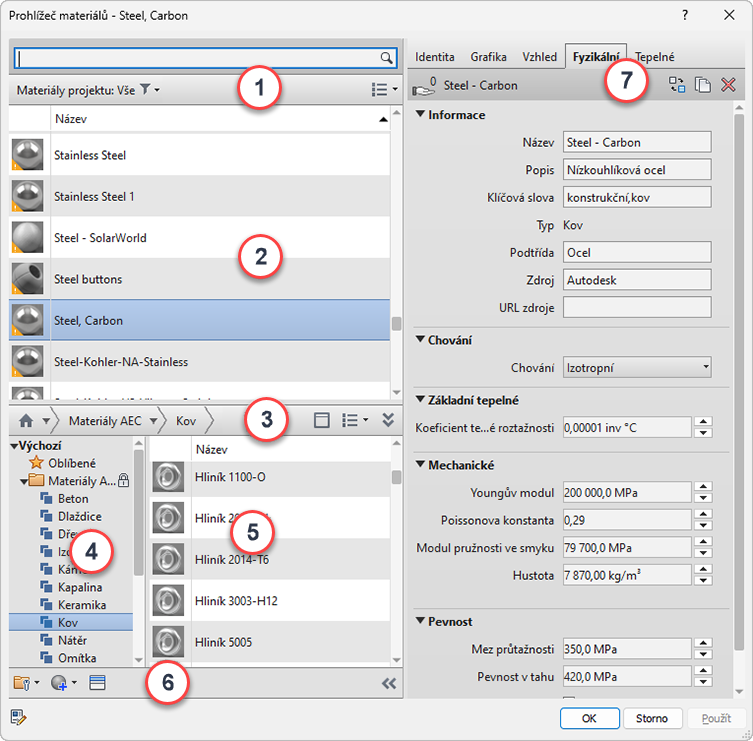Collapse the Výchozí tree node
The image size is (753, 741).
[14, 446]
